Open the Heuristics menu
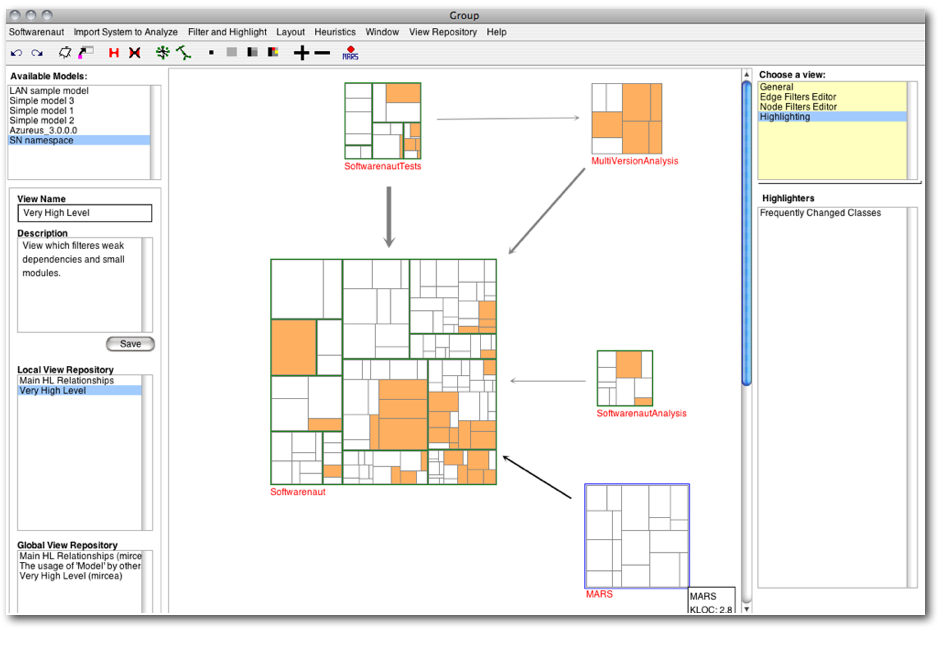 tap(334, 32)
